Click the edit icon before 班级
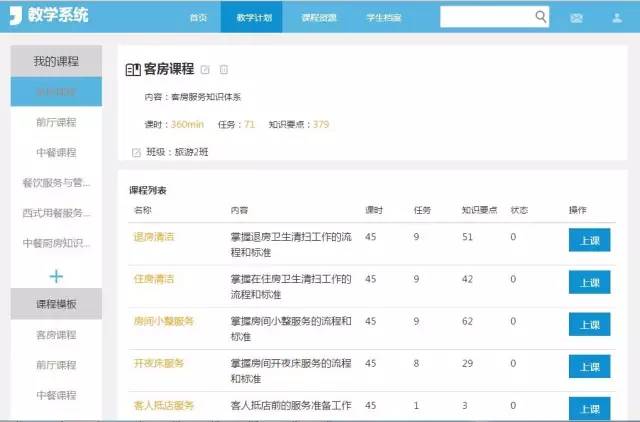Viewport: 640px width, 422px height. tap(136, 152)
